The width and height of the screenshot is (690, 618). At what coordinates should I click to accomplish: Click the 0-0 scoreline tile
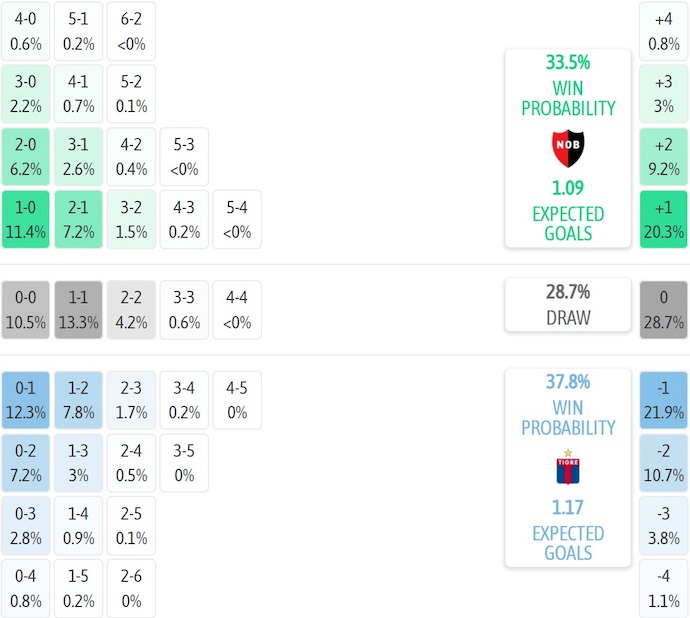[26, 309]
